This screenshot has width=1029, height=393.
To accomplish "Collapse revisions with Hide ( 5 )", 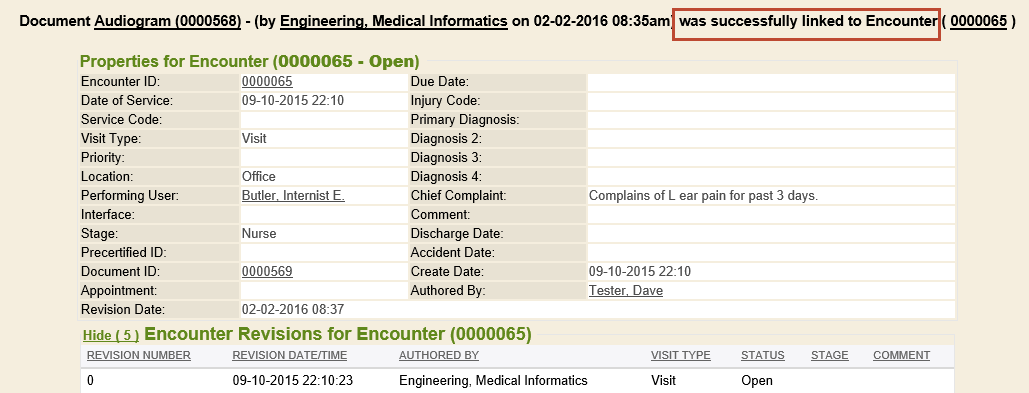I will 111,335.
